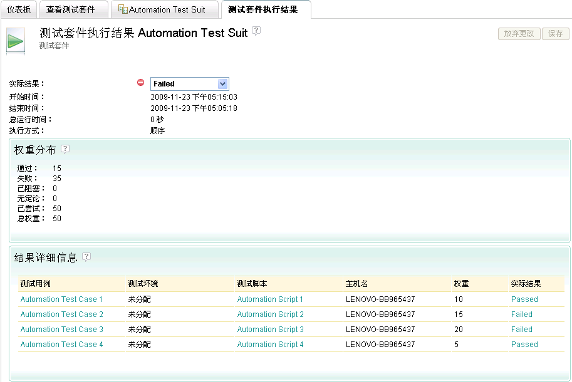Open Passed result for Test Case 1
The height and width of the screenshot is (382, 572).
[525, 299]
